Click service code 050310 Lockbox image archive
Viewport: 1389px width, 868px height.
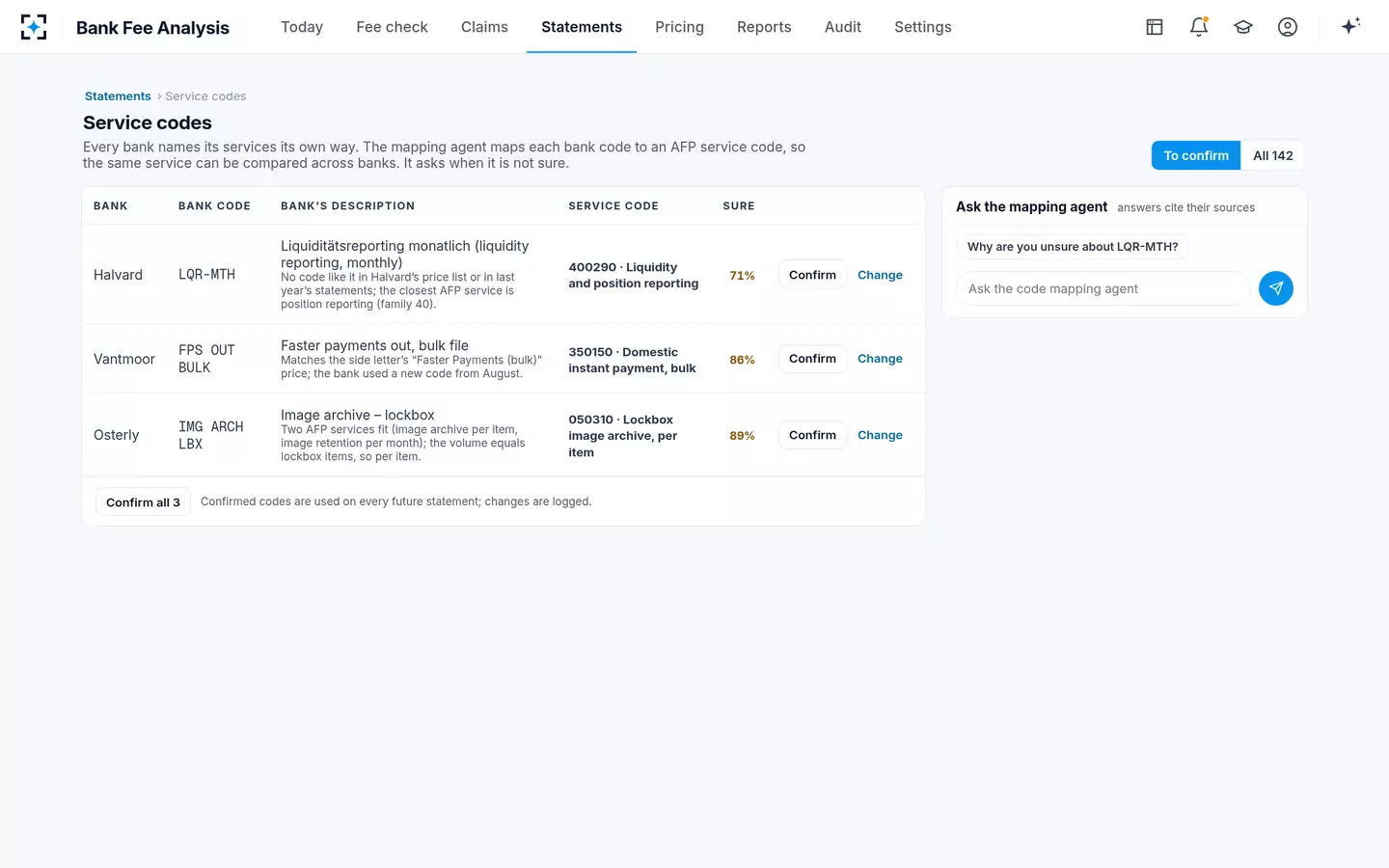[x=623, y=436]
